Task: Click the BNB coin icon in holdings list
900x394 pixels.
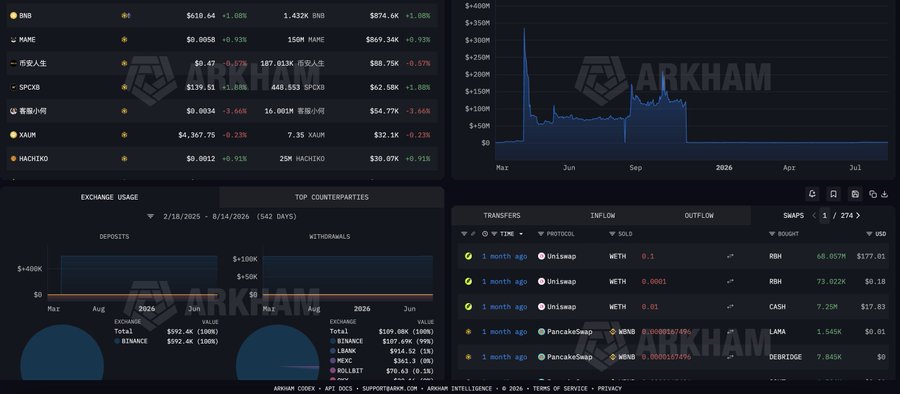Action: click(13, 16)
